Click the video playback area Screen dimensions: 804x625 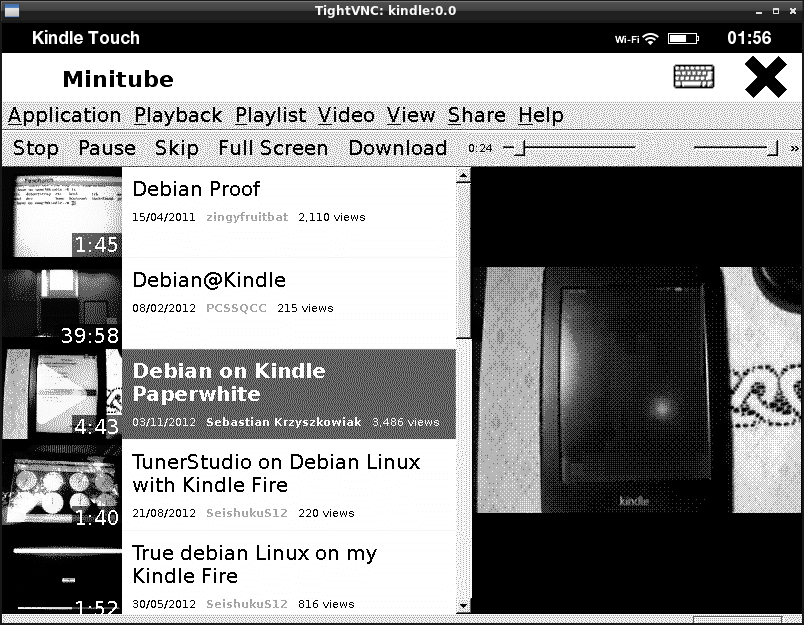(636, 390)
